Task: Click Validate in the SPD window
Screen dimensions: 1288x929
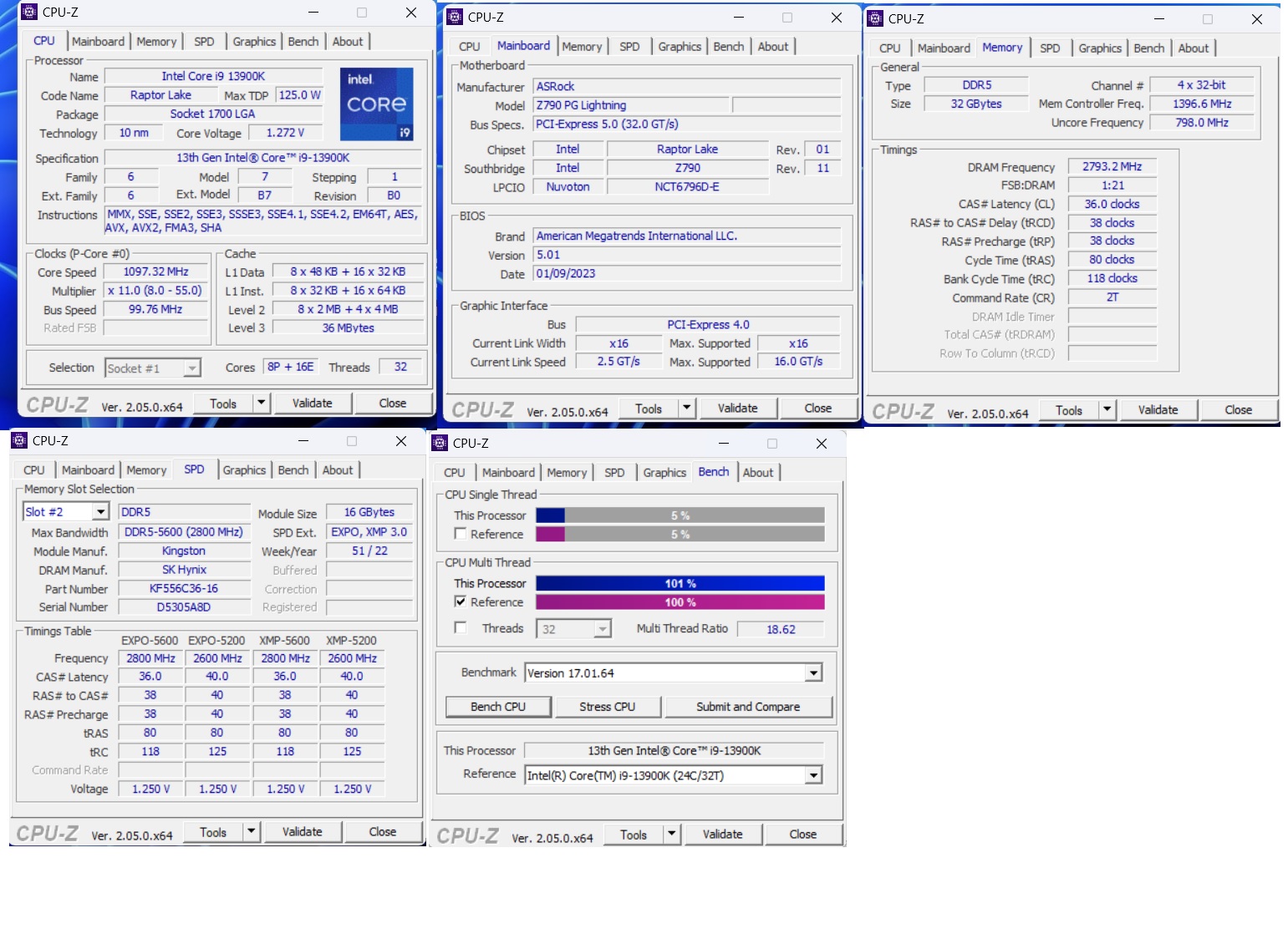Action: (302, 832)
